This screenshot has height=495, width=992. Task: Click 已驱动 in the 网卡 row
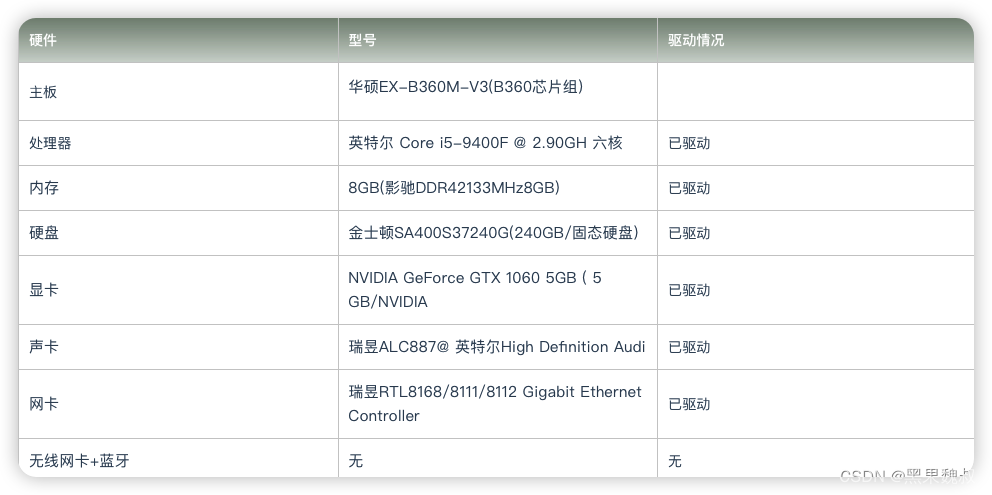(689, 404)
